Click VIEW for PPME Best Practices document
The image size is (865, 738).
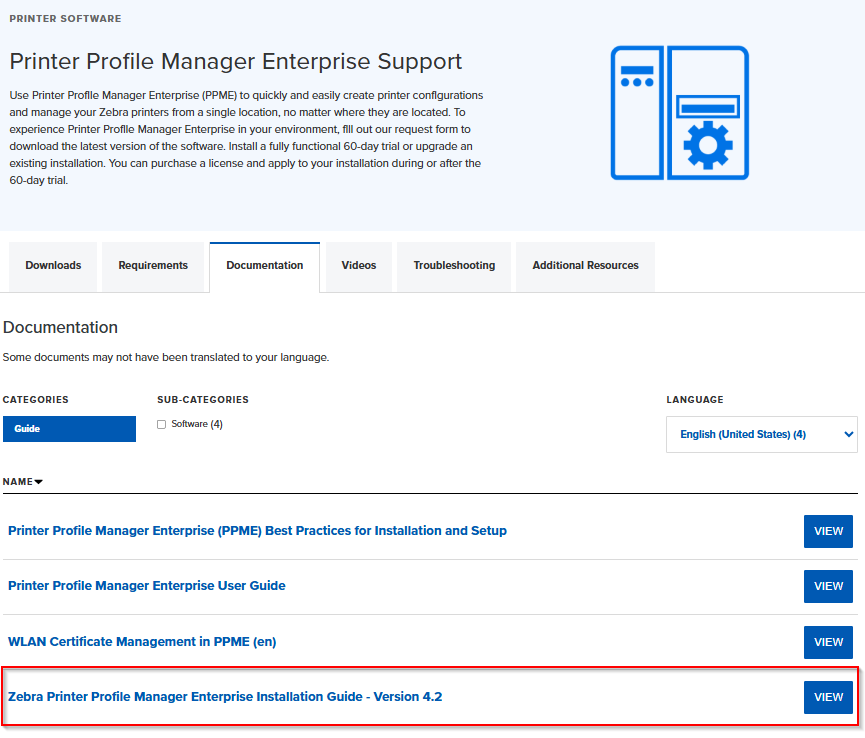coord(828,531)
